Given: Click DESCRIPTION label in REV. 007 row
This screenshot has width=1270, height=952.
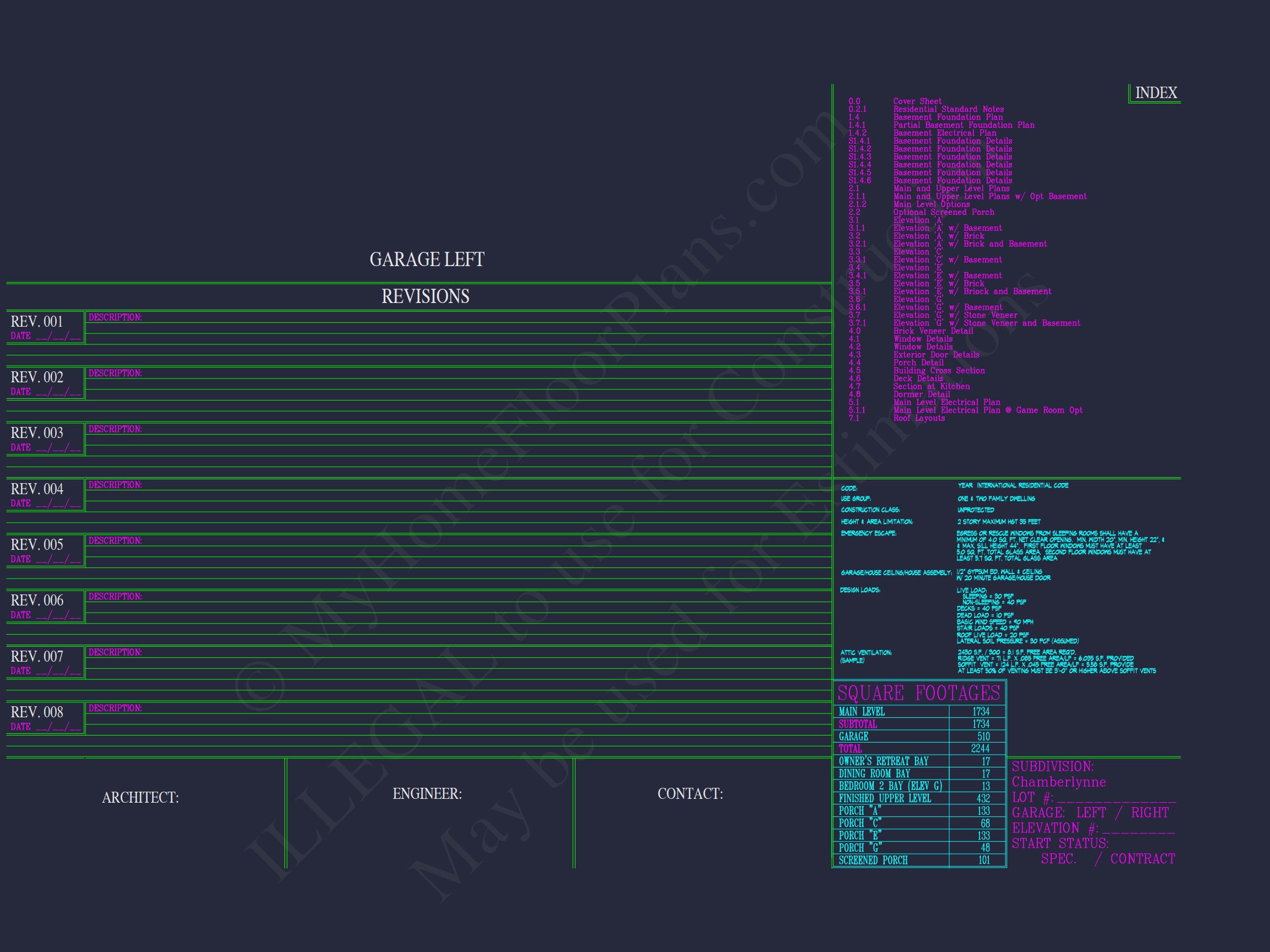Looking at the screenshot, I should (x=115, y=652).
